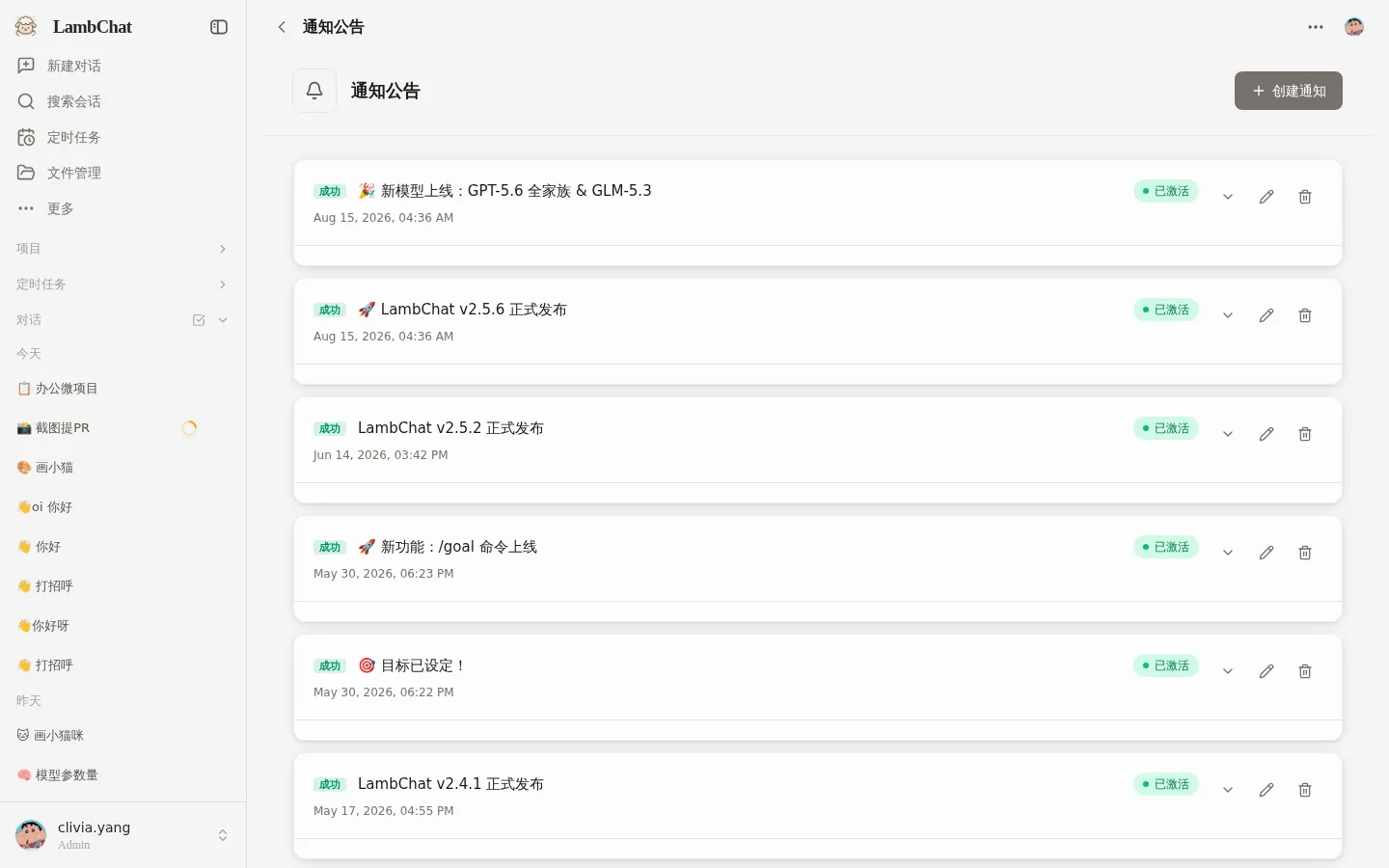Expand the 目标已设定 notification
This screenshot has height=868, width=1389.
click(x=1228, y=671)
